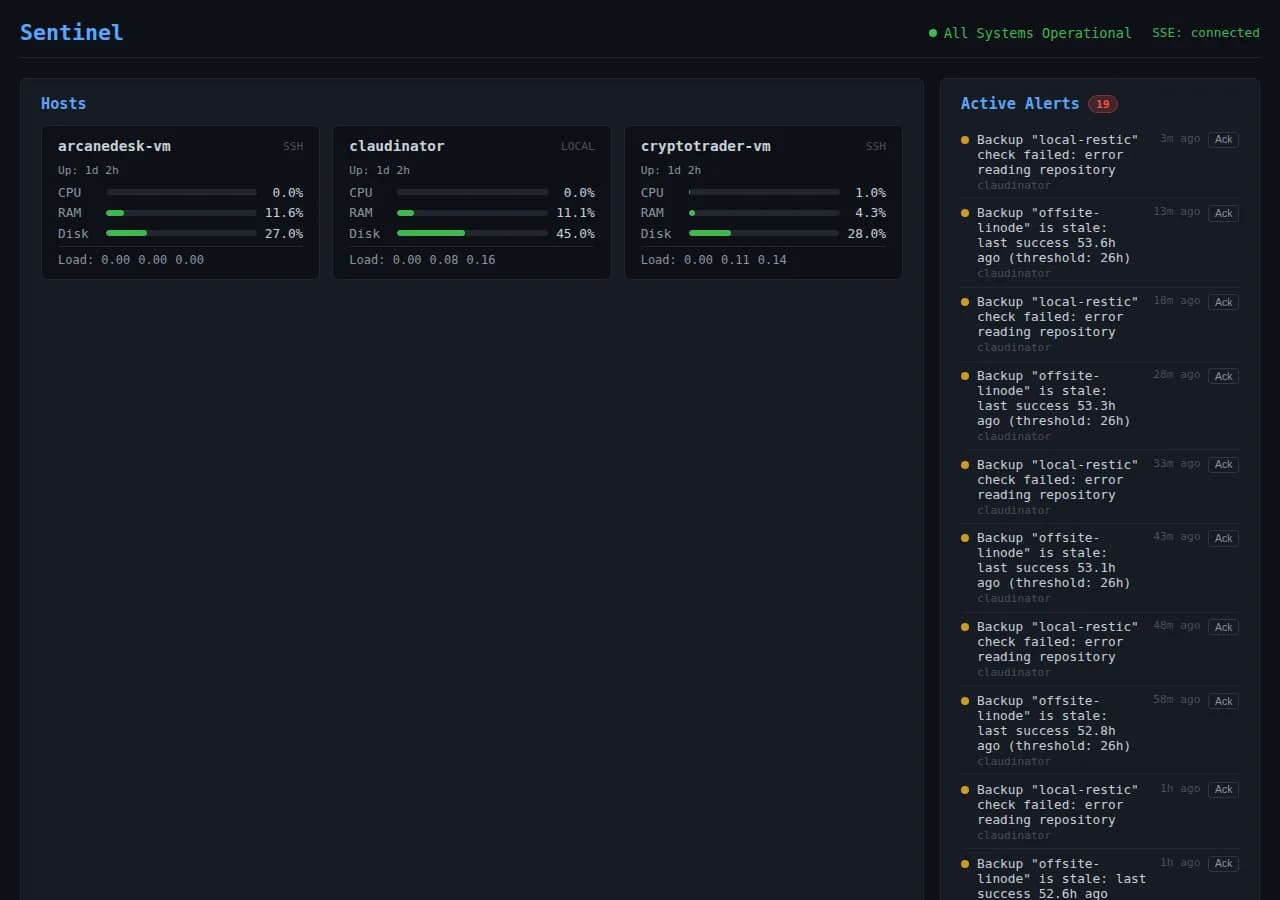Click Ack on the 33m ago alert
1280x900 pixels.
(x=1223, y=465)
